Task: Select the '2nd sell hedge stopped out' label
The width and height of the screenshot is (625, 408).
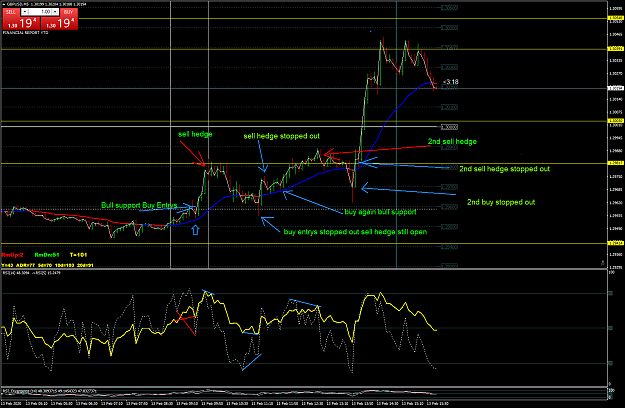Action: click(x=505, y=169)
